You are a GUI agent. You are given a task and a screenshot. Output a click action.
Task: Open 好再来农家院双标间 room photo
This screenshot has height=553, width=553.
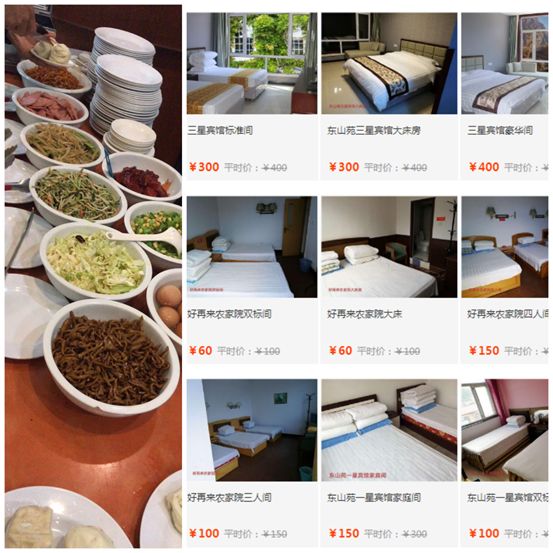[252, 247]
